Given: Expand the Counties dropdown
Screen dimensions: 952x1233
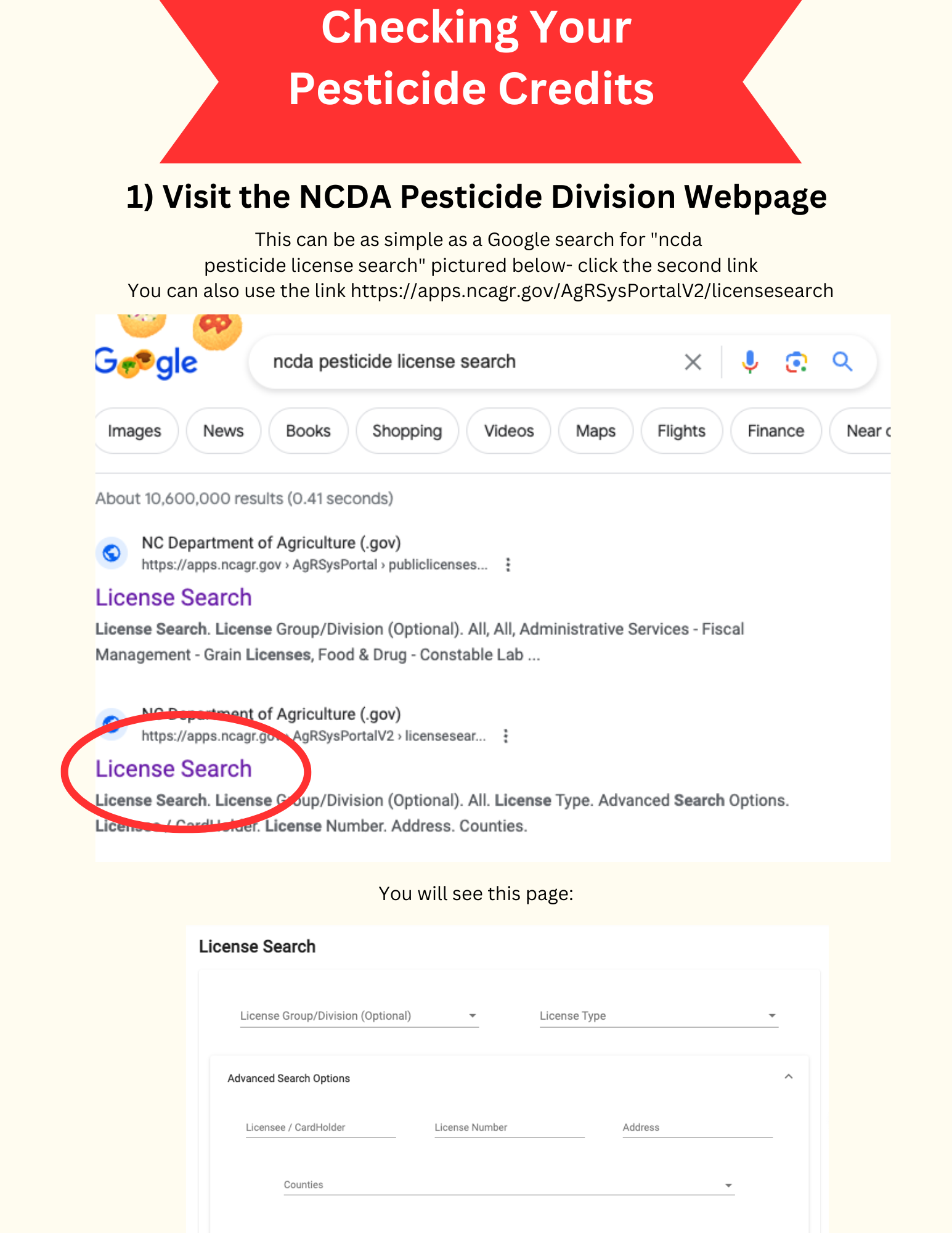Looking at the screenshot, I should [509, 1185].
